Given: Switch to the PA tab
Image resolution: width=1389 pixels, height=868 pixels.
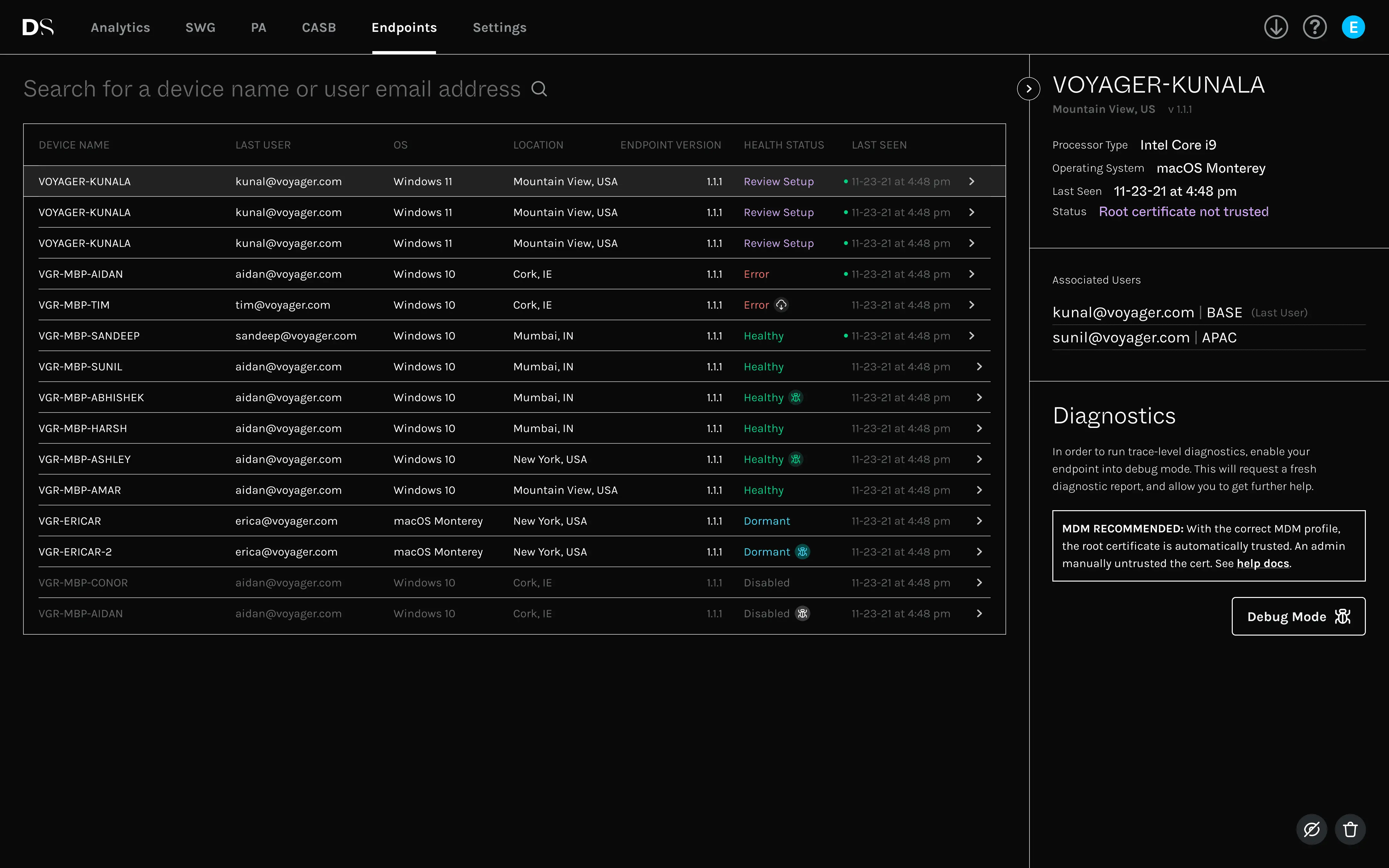Looking at the screenshot, I should click(x=258, y=28).
